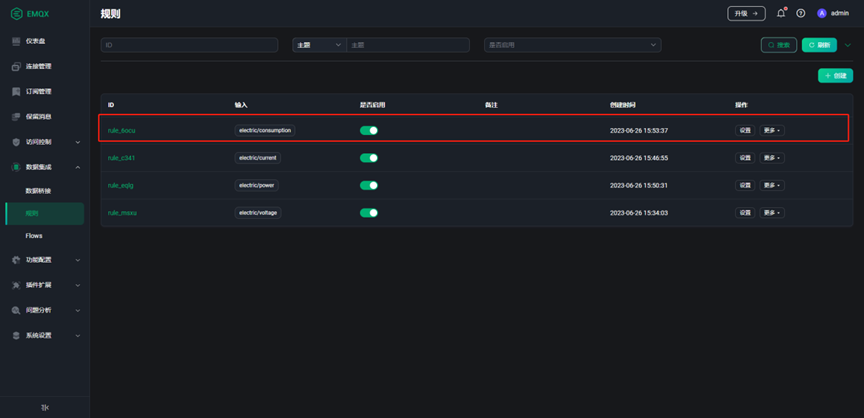Viewport: 864px width, 418px height.
Task: Collapse the filter panel chevron
Action: pos(847,45)
